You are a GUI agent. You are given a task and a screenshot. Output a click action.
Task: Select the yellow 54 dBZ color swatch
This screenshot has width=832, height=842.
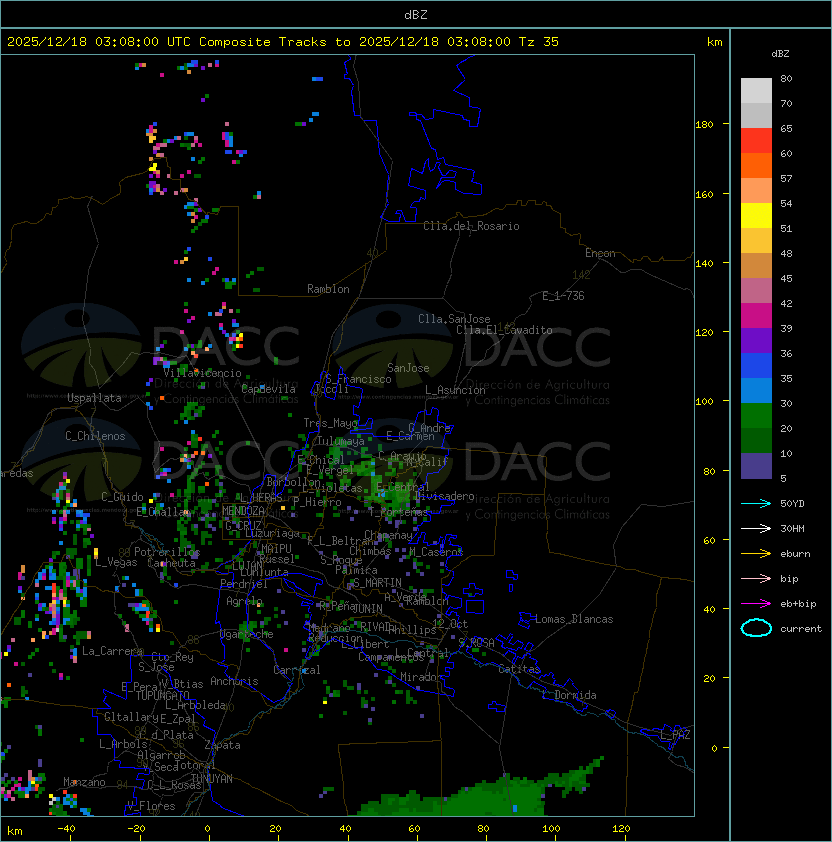[x=756, y=215]
